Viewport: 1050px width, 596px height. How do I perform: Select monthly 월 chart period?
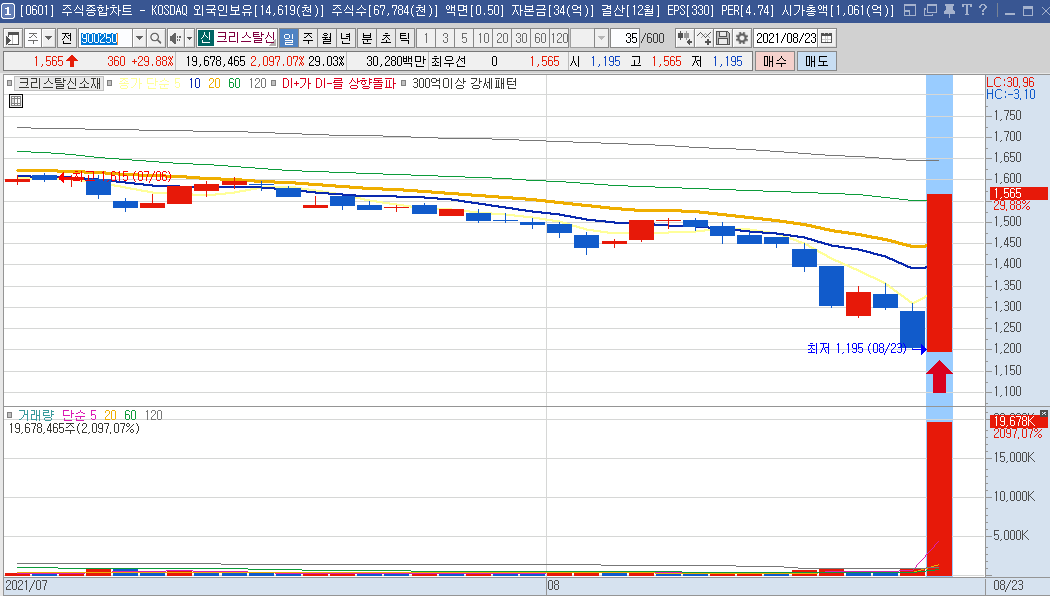coord(326,38)
